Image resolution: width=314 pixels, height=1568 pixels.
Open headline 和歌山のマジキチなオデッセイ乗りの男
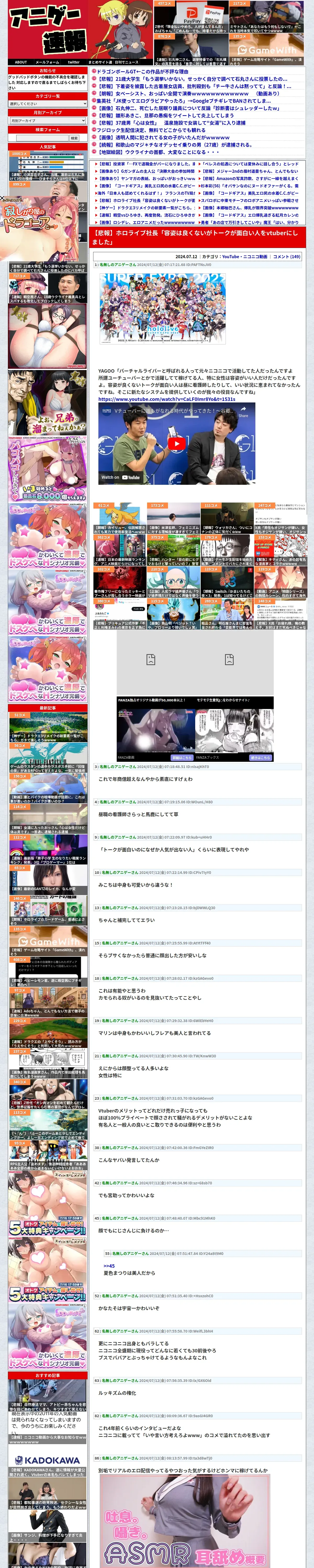point(175,145)
